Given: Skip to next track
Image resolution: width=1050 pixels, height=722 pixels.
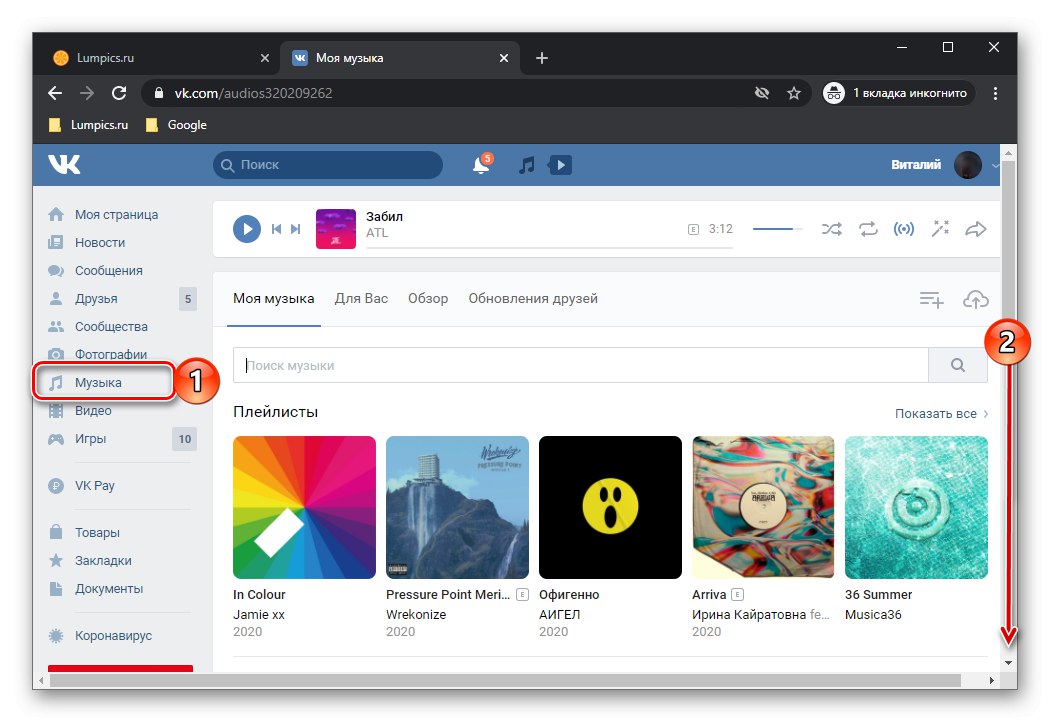Looking at the screenshot, I should pyautogui.click(x=295, y=229).
